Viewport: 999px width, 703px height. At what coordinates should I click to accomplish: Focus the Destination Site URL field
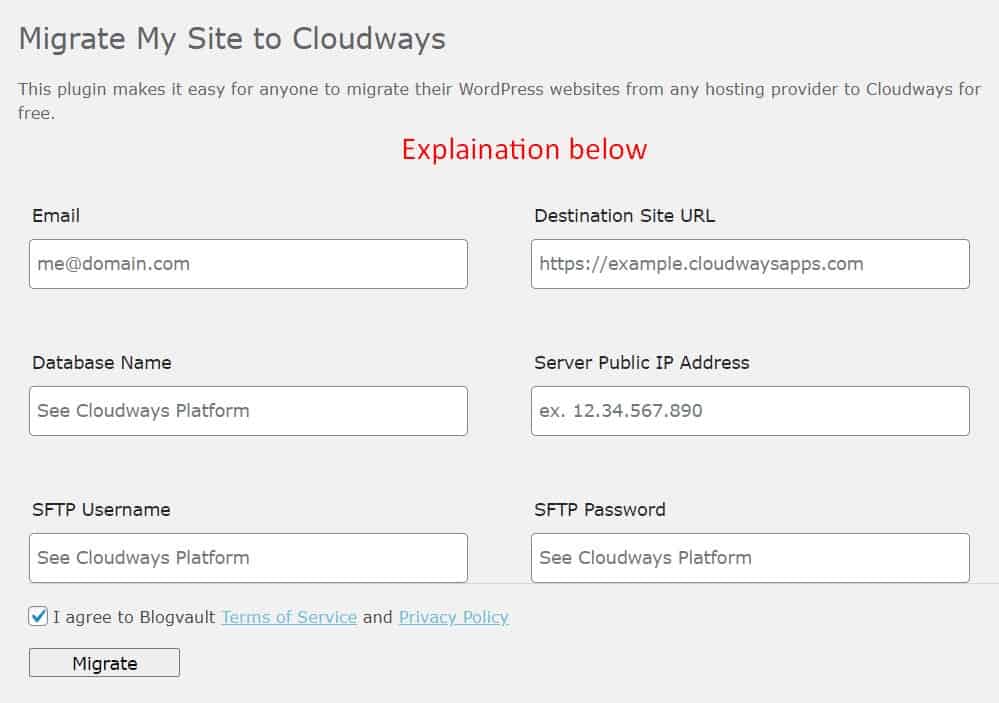coord(751,264)
